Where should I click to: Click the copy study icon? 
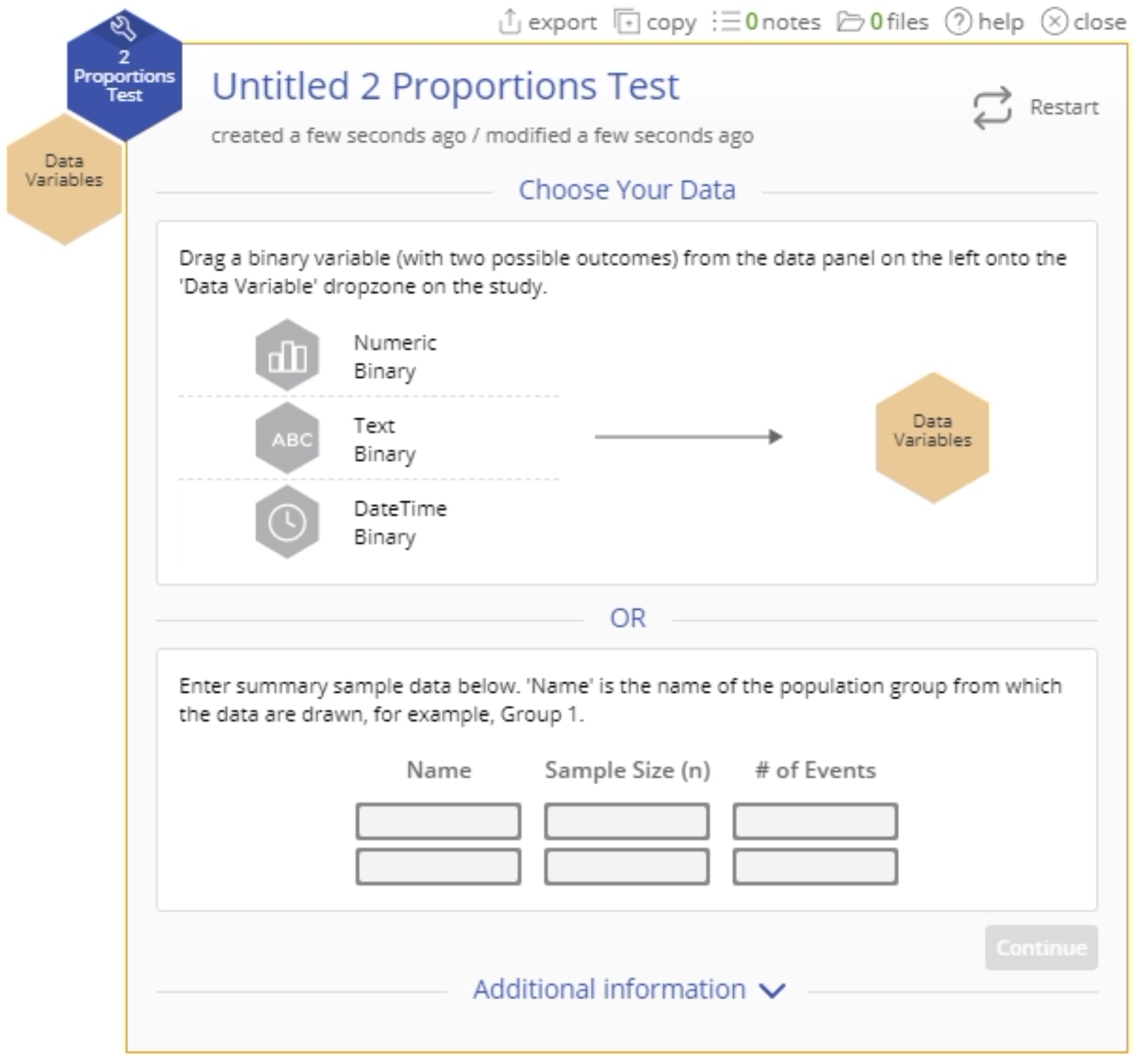pos(626,22)
